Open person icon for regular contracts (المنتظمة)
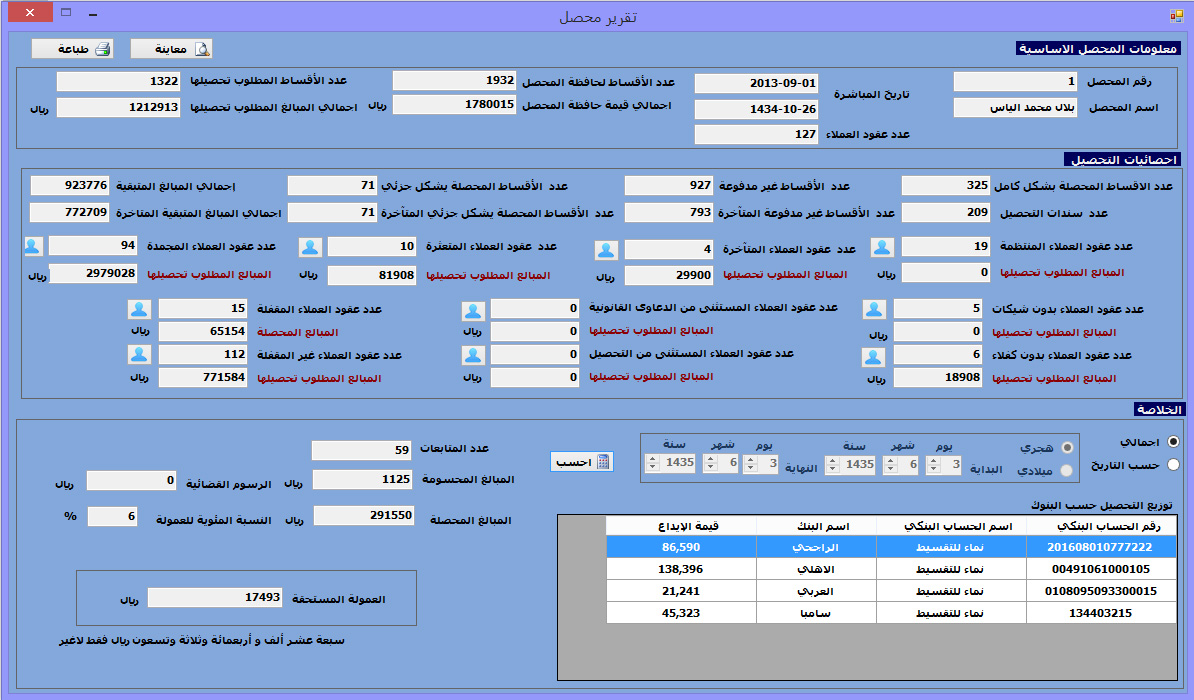The height and width of the screenshot is (700, 1194). tap(882, 247)
